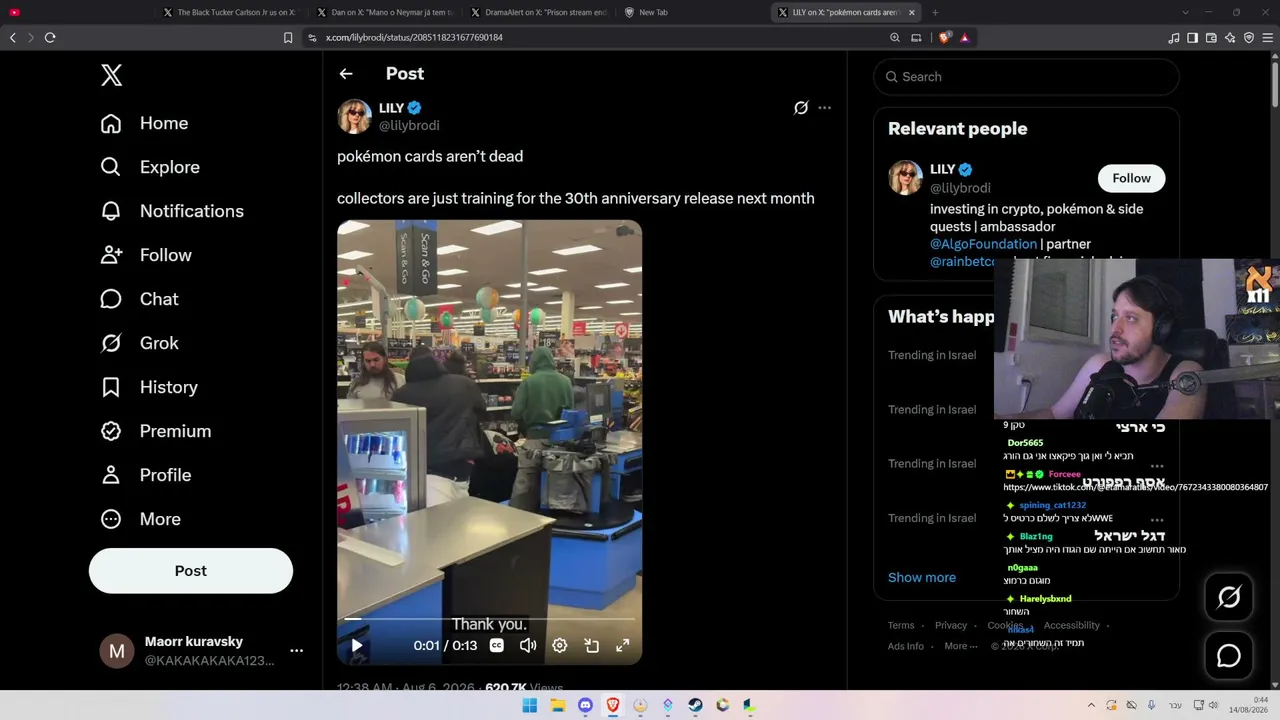Screen dimensions: 1280x720
Task: Open the Terms footer link
Action: point(901,625)
